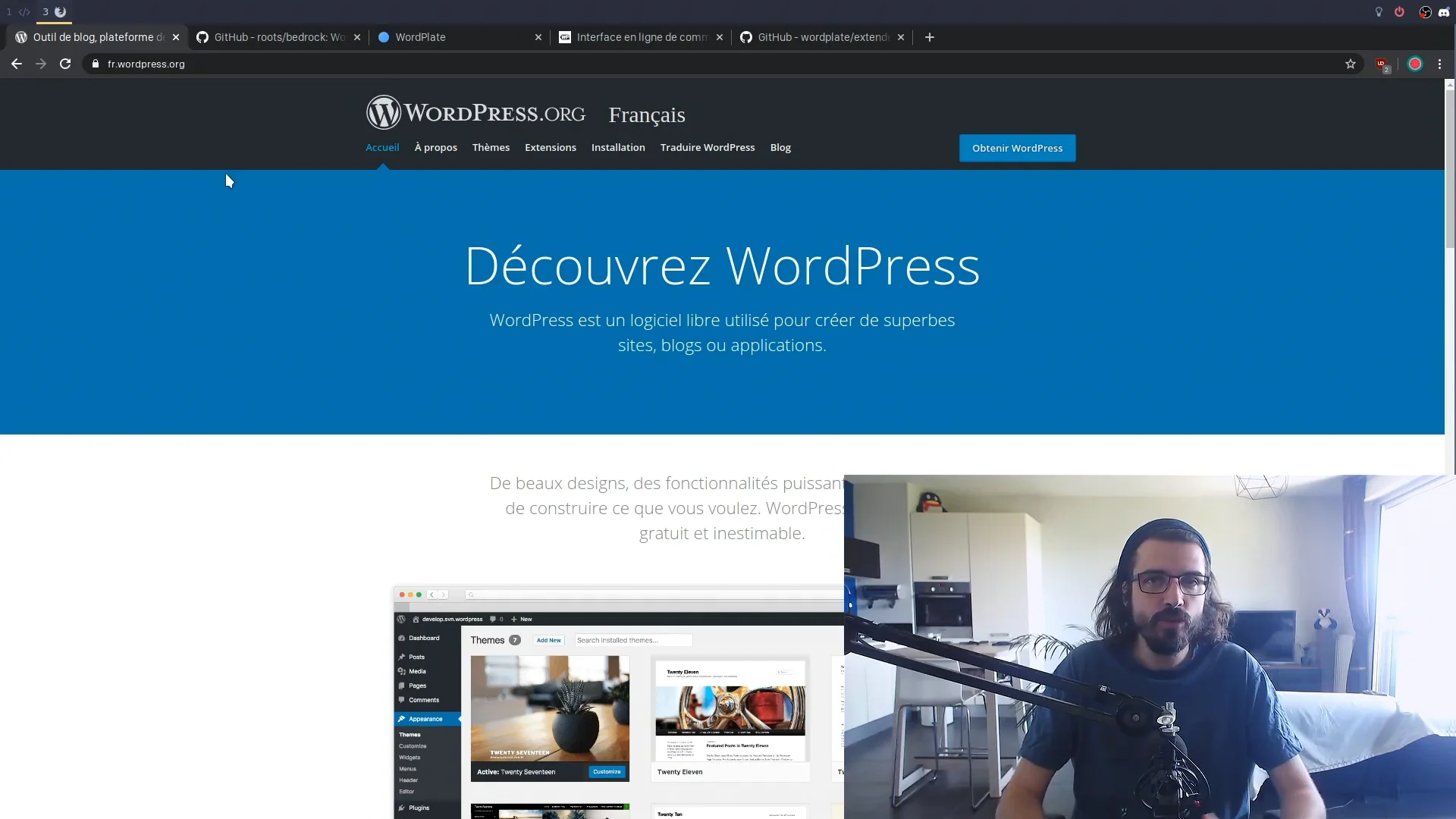This screenshot has height=819, width=1456.
Task: Click the Firefox icon in the top bar
Action: (x=61, y=11)
